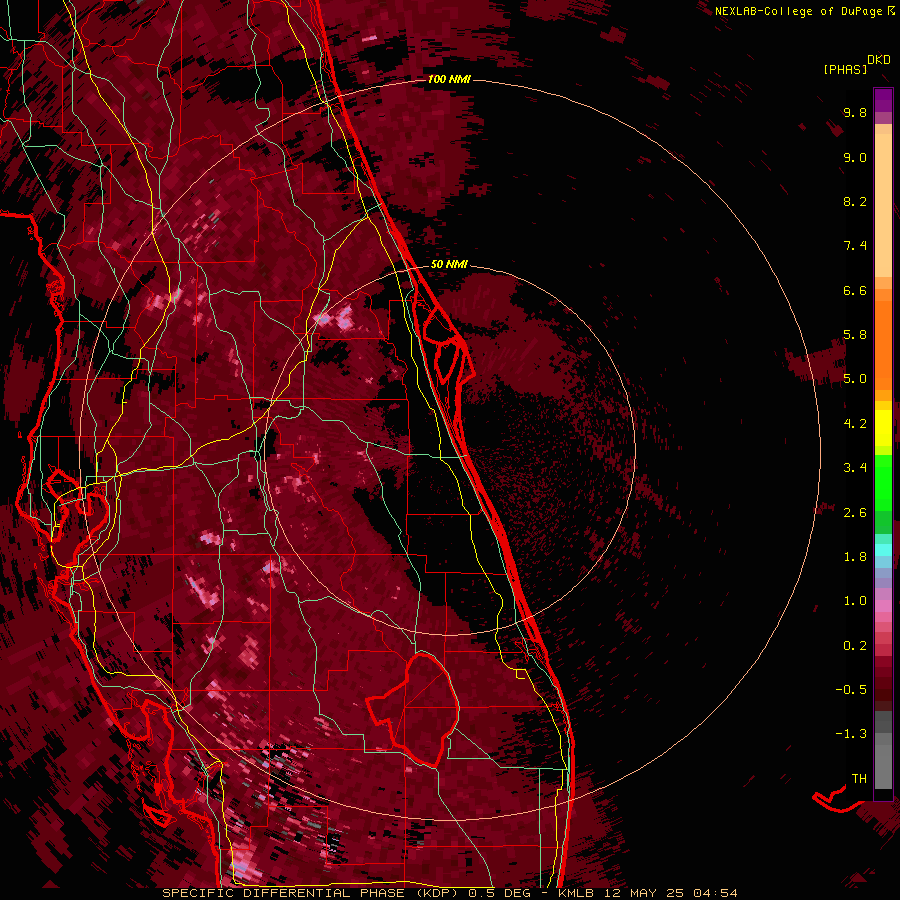The width and height of the screenshot is (900, 900).
Task: Click the 1.8 value on the scale
Action: pos(855,557)
